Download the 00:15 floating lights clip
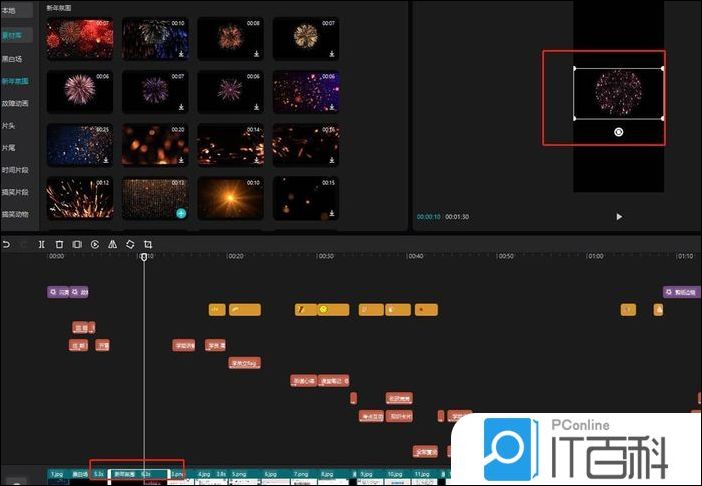The height and width of the screenshot is (486, 702). (x=332, y=213)
